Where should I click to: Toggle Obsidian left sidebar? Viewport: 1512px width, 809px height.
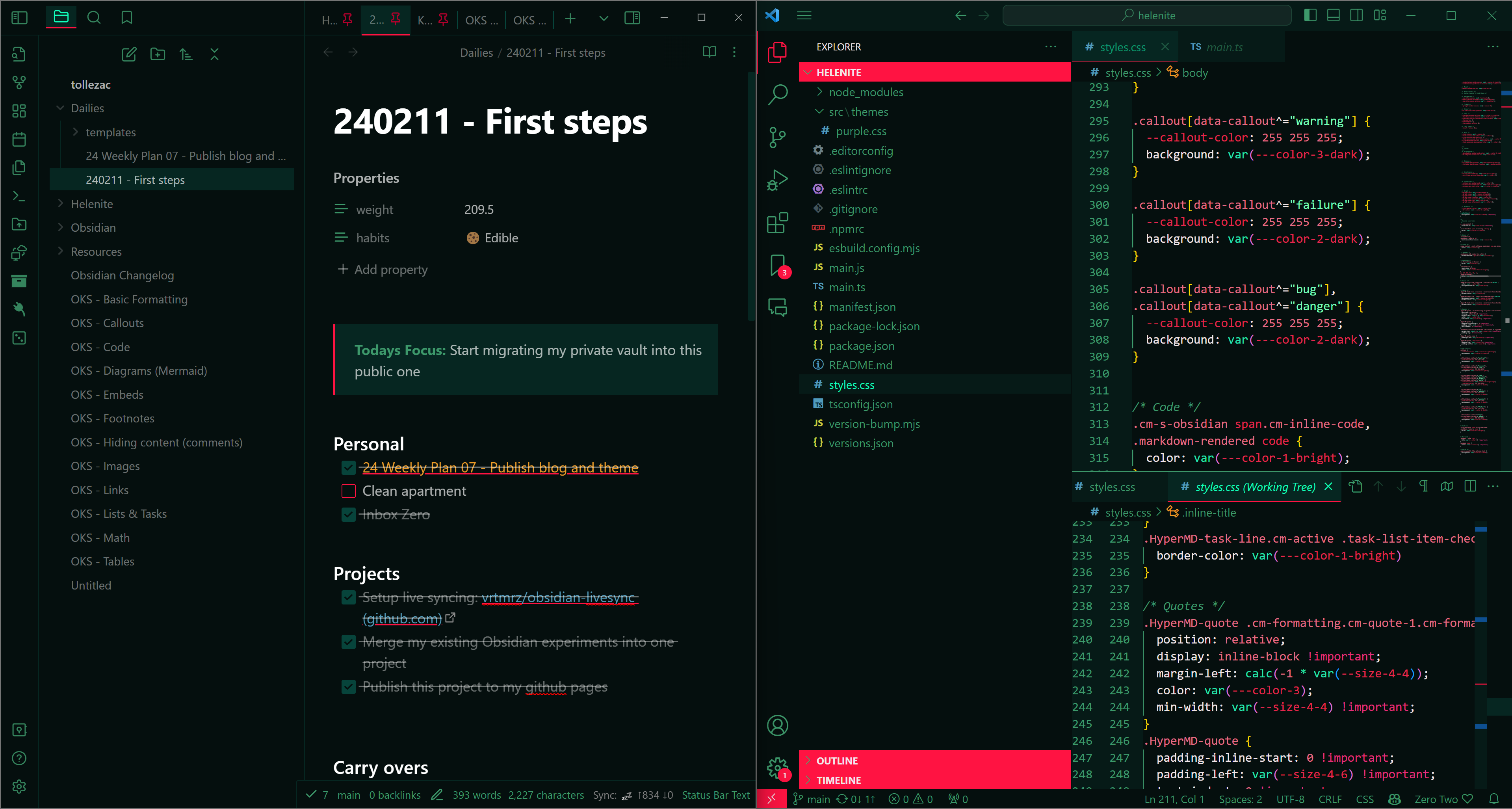coord(19,18)
